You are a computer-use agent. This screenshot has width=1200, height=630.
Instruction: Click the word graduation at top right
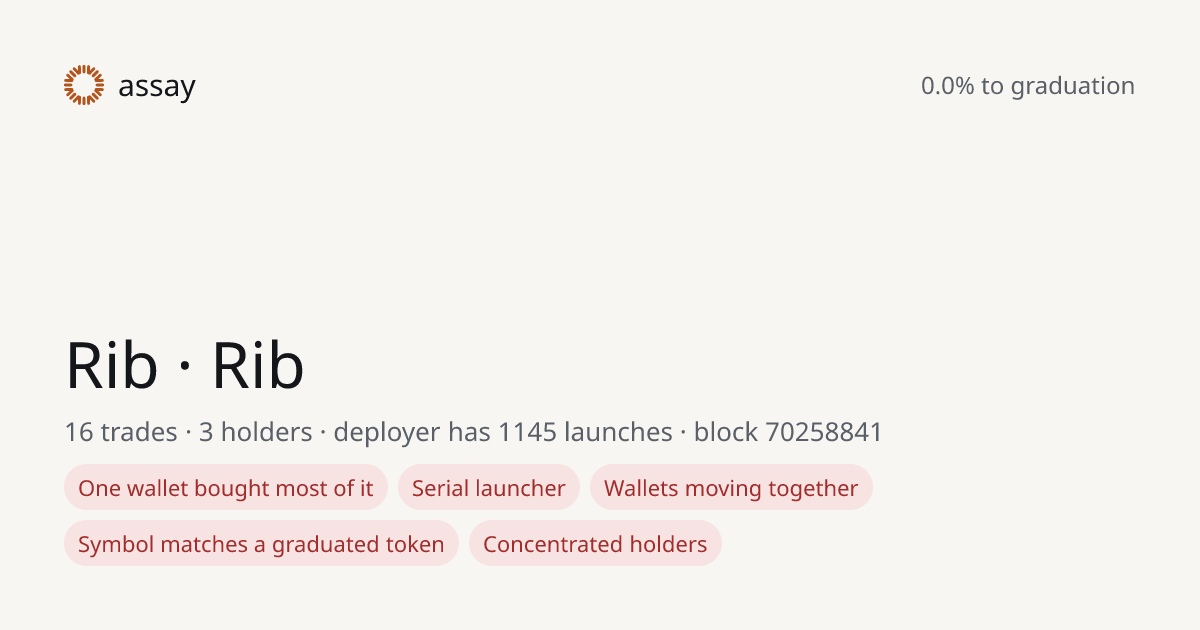pyautogui.click(x=1073, y=87)
